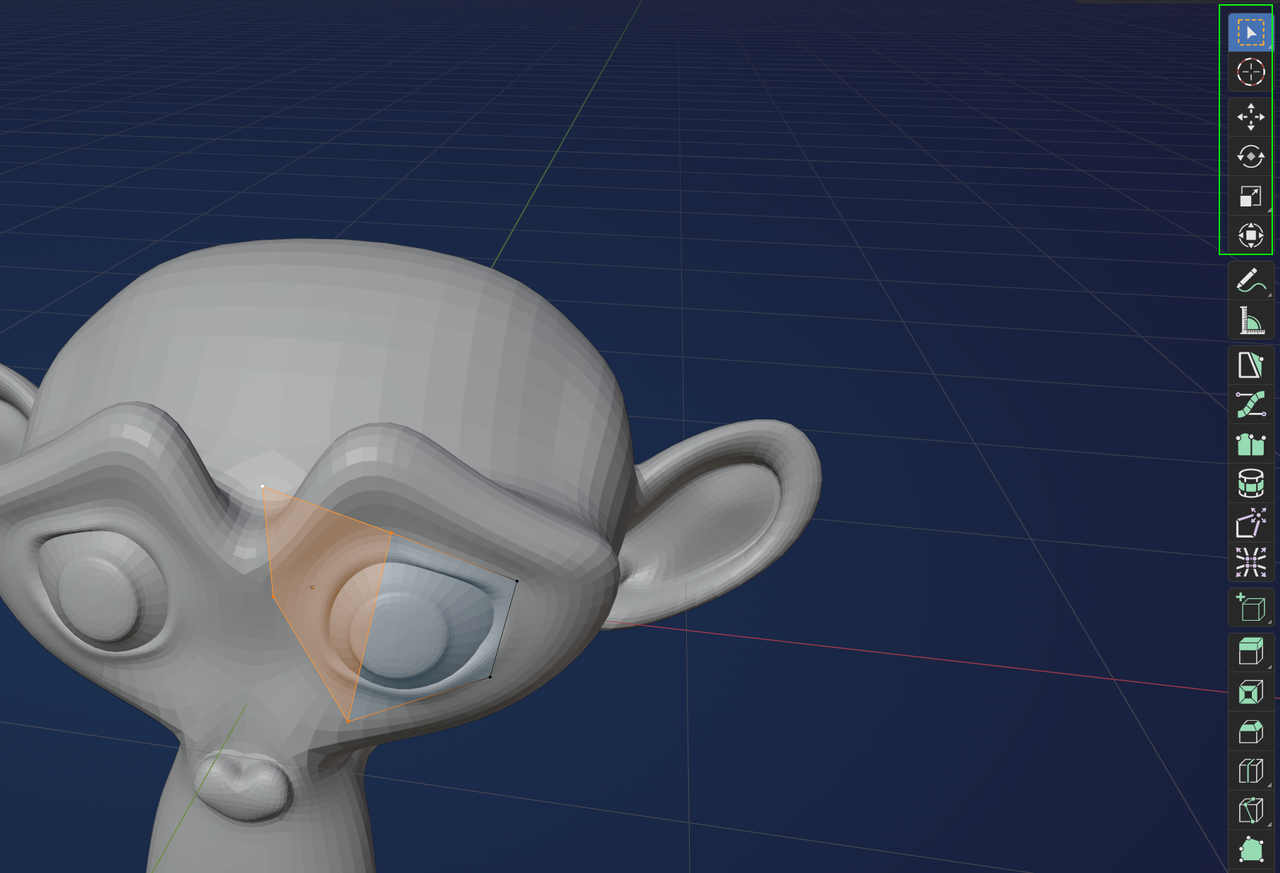Select the Add Cube tool
The image size is (1280, 873).
pos(1250,608)
